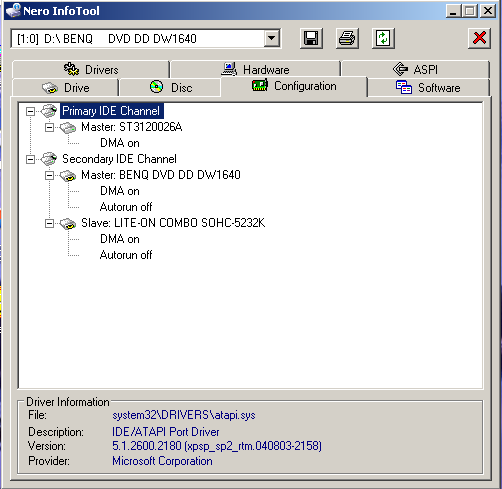
Task: Switch to the Disc tab
Action: click(x=170, y=88)
